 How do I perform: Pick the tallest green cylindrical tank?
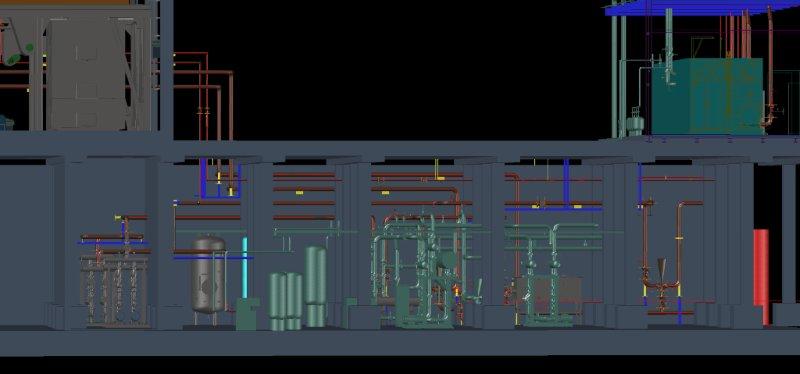(x=316, y=286)
